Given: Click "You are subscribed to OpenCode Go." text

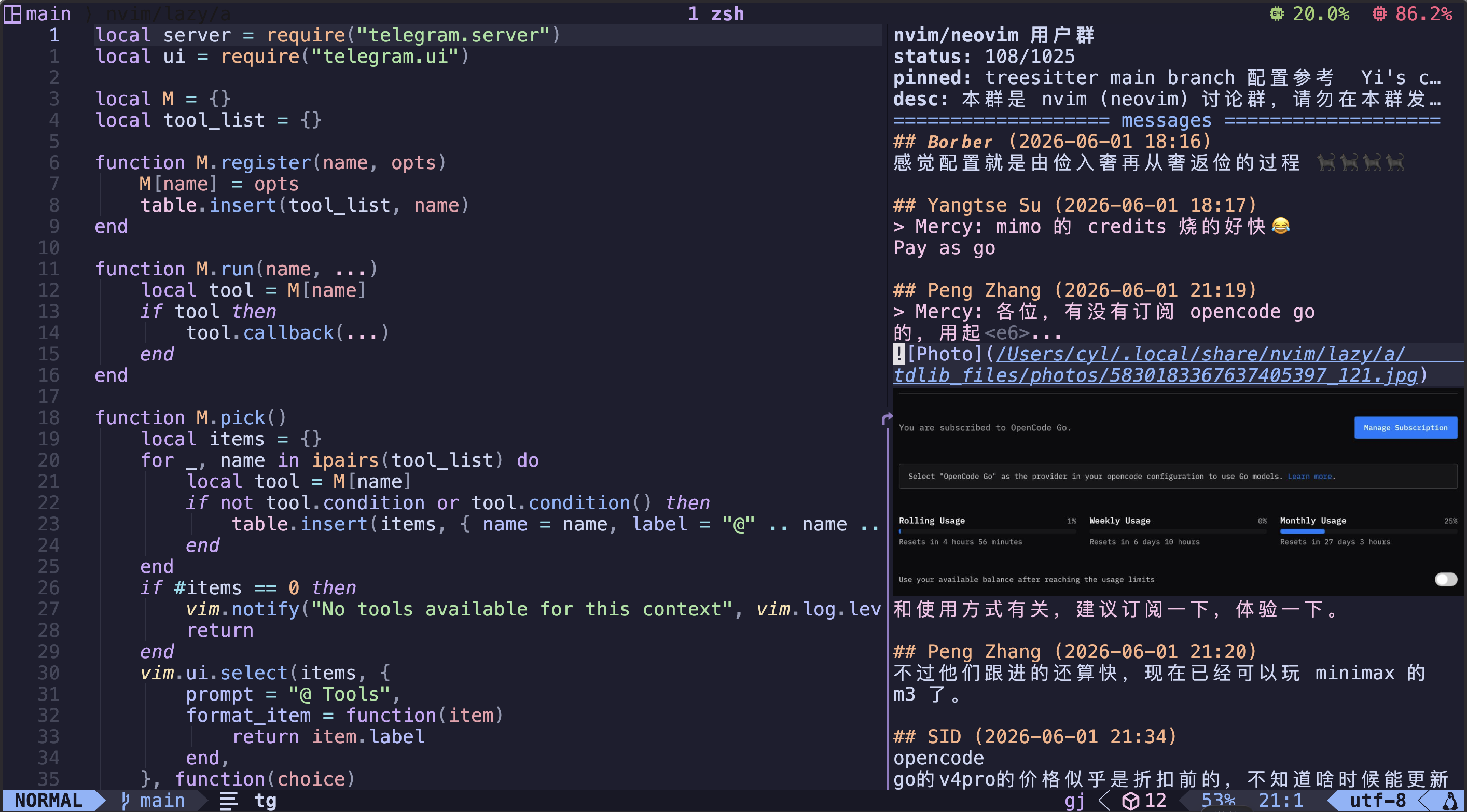Looking at the screenshot, I should (985, 428).
